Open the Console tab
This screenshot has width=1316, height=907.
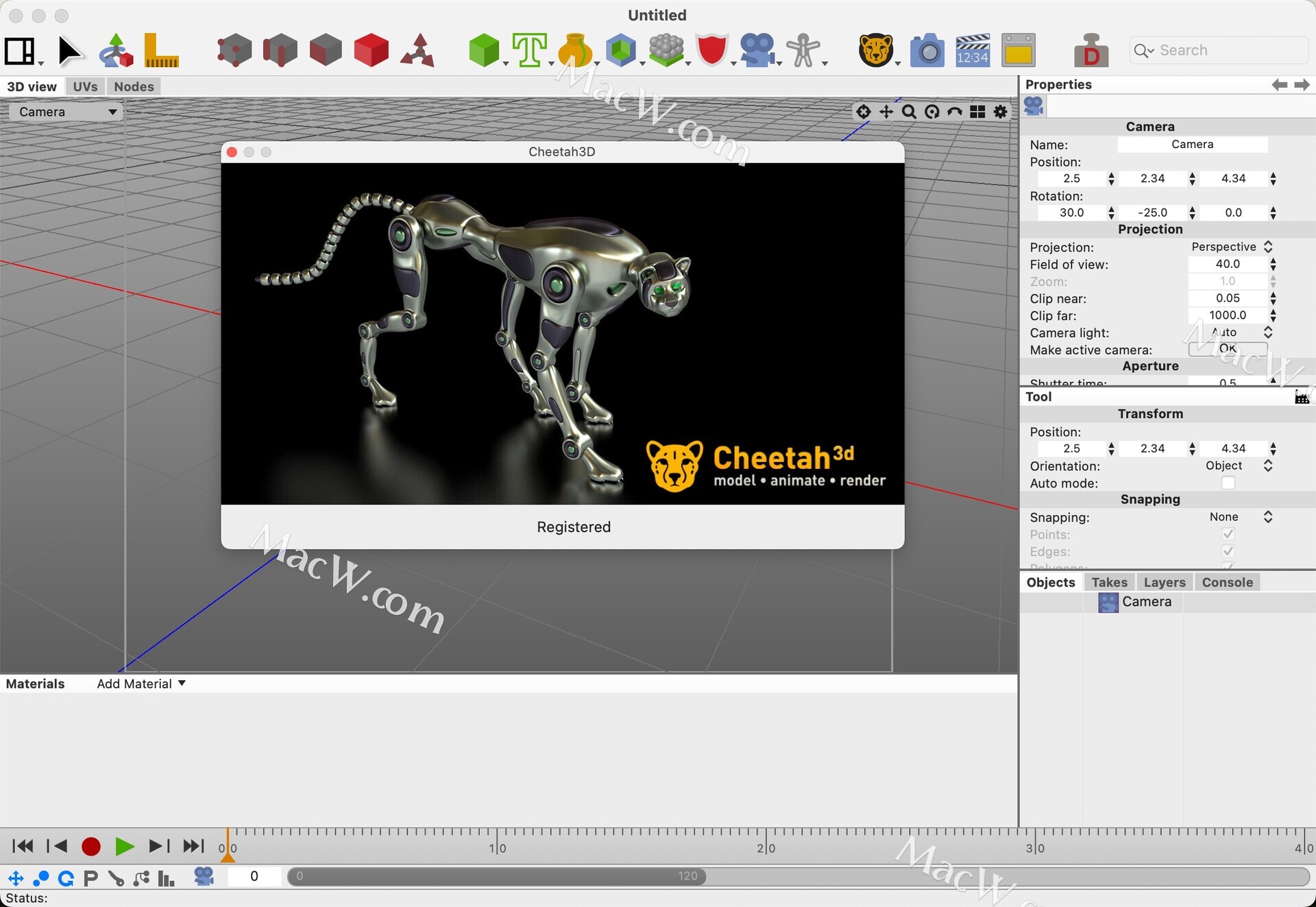pos(1227,582)
